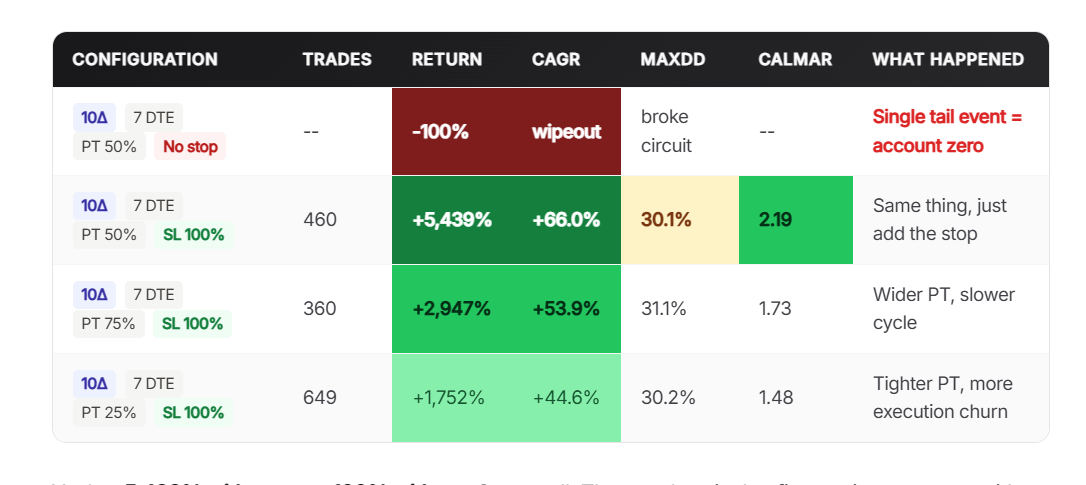1086x485 pixels.
Task: Click the CONFIGURATION column header
Action: [x=145, y=59]
